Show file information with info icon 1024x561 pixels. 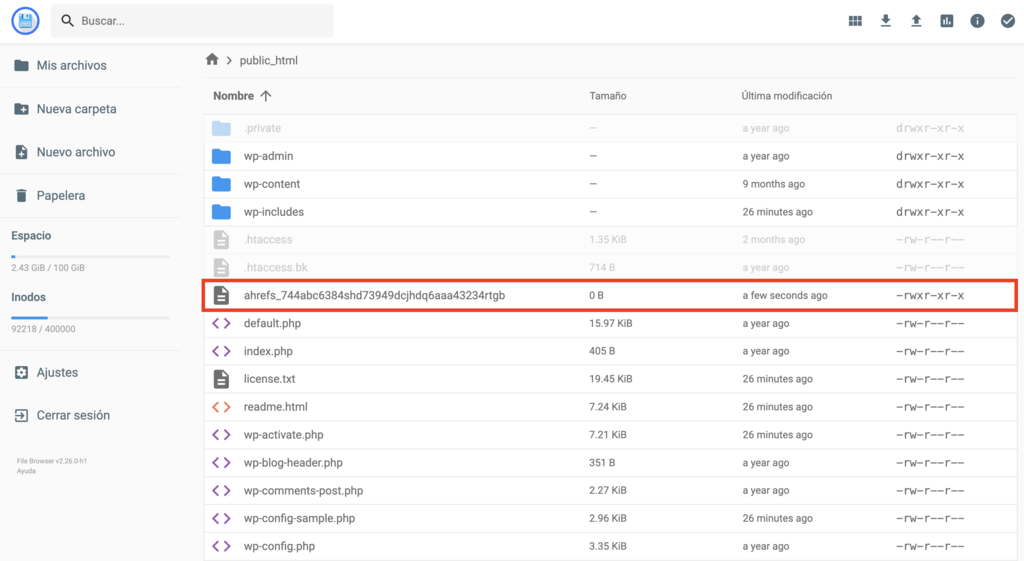[977, 21]
